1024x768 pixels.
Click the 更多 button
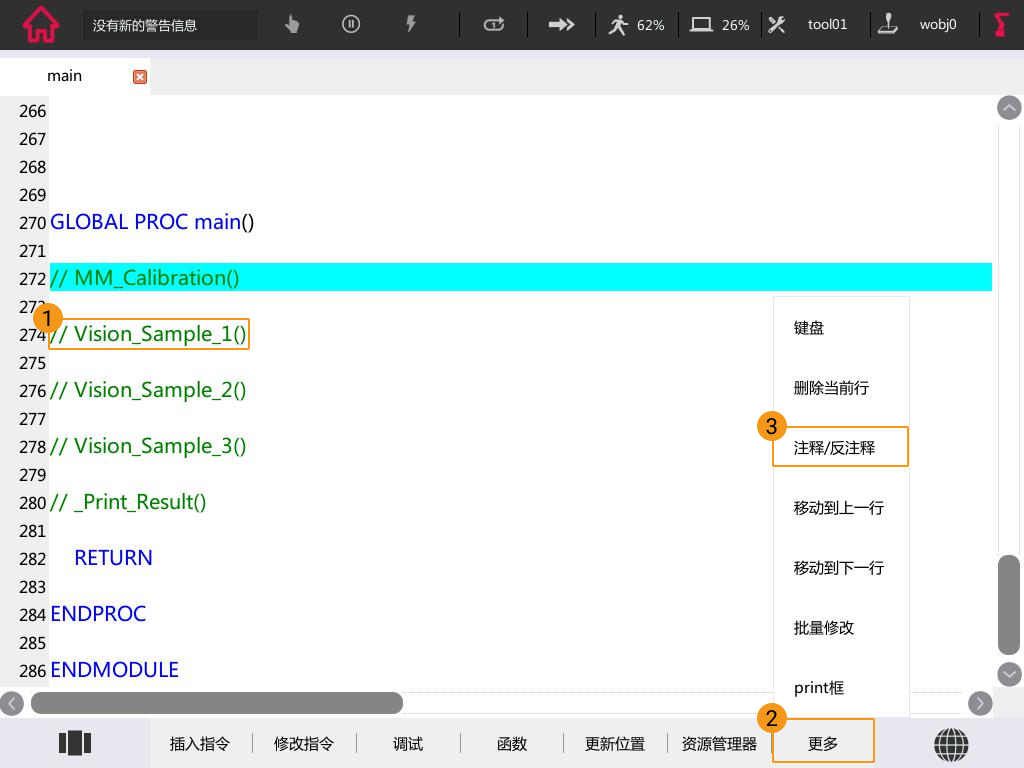(823, 743)
